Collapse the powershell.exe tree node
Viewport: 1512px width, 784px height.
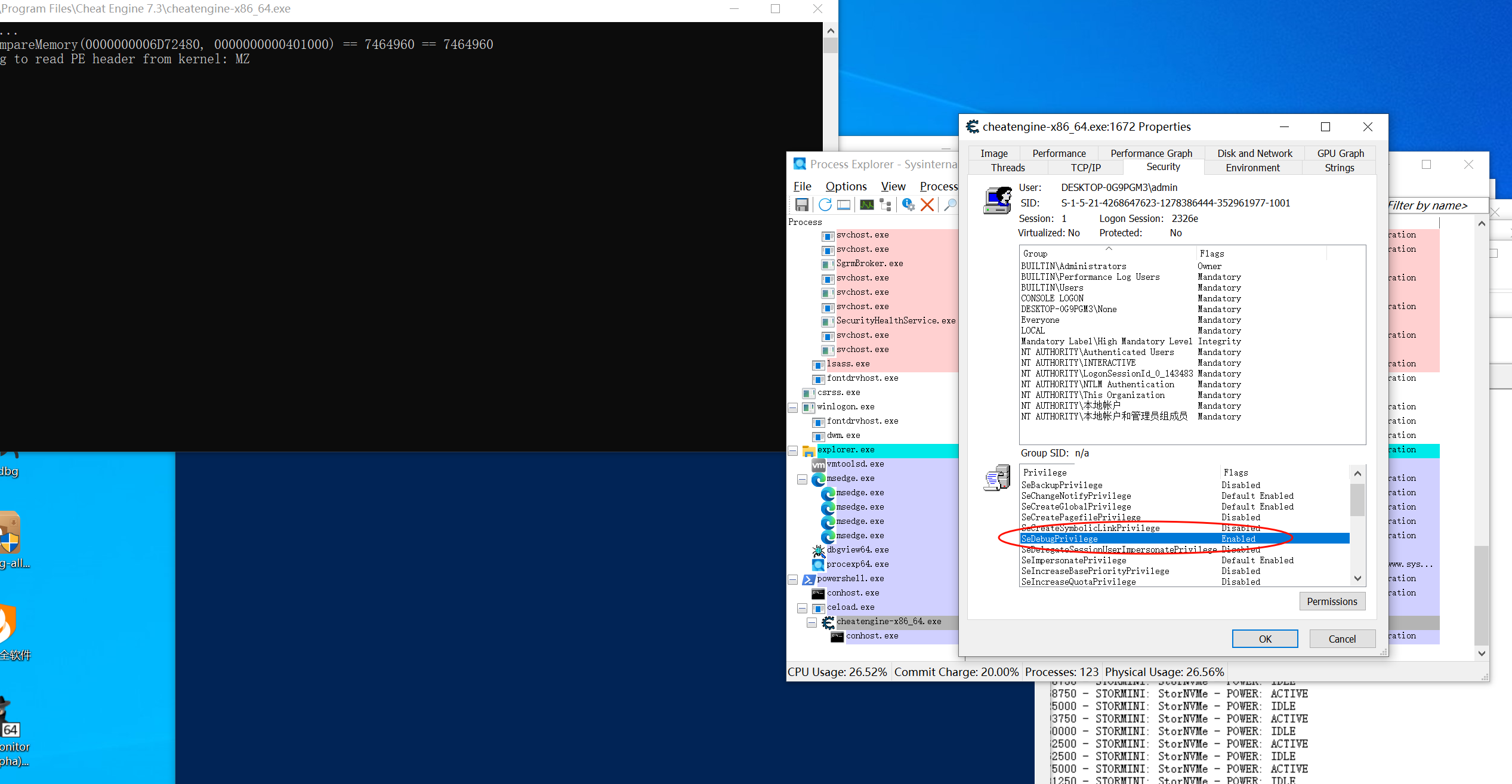pos(793,579)
